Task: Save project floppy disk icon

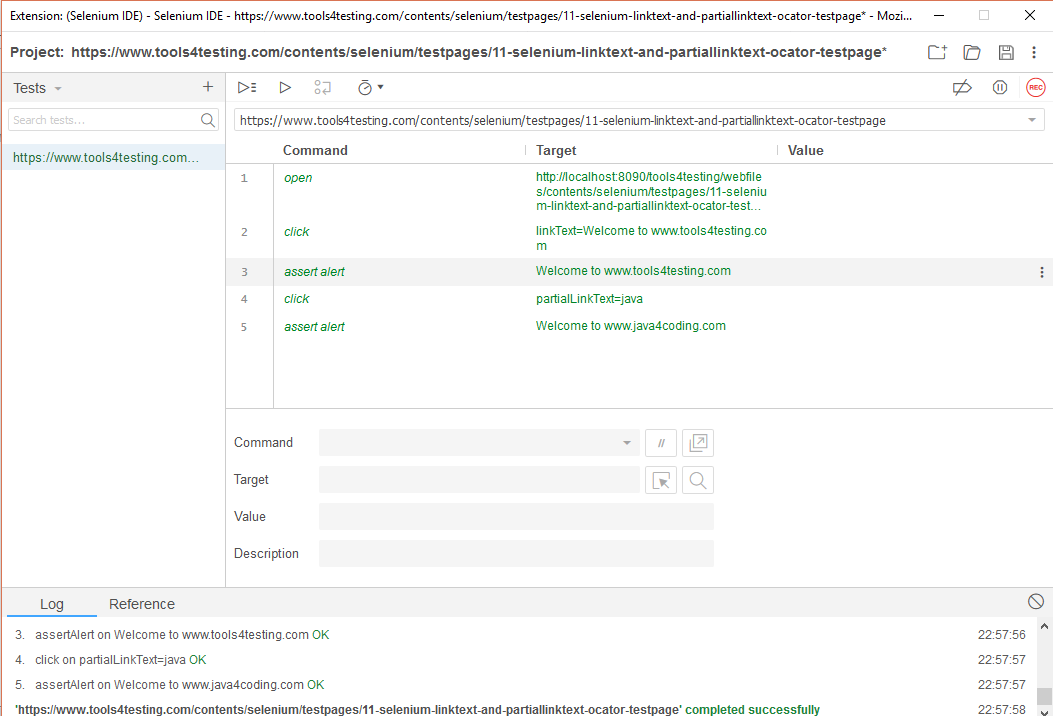Action: coord(1006,52)
